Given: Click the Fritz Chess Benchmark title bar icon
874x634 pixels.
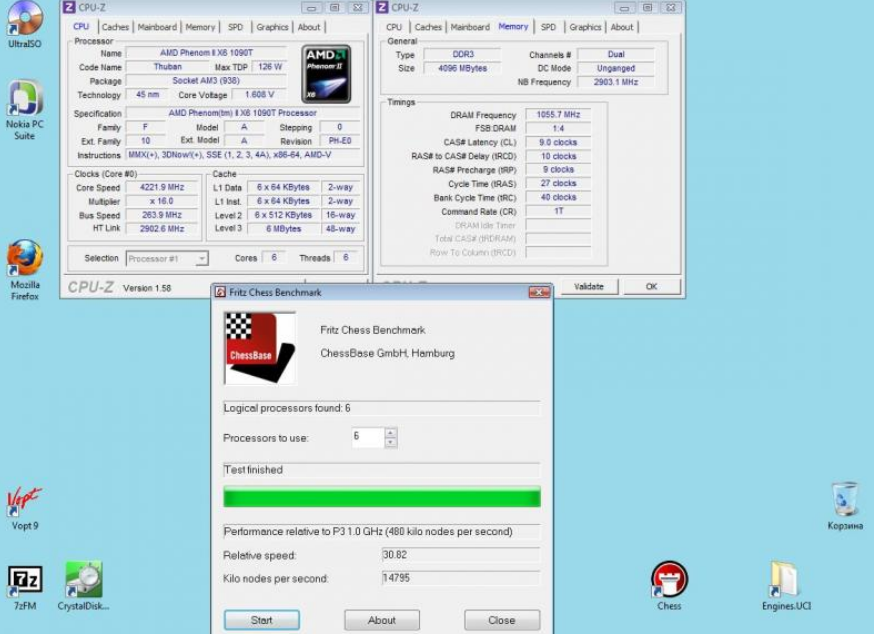Looking at the screenshot, I should coord(220,292).
